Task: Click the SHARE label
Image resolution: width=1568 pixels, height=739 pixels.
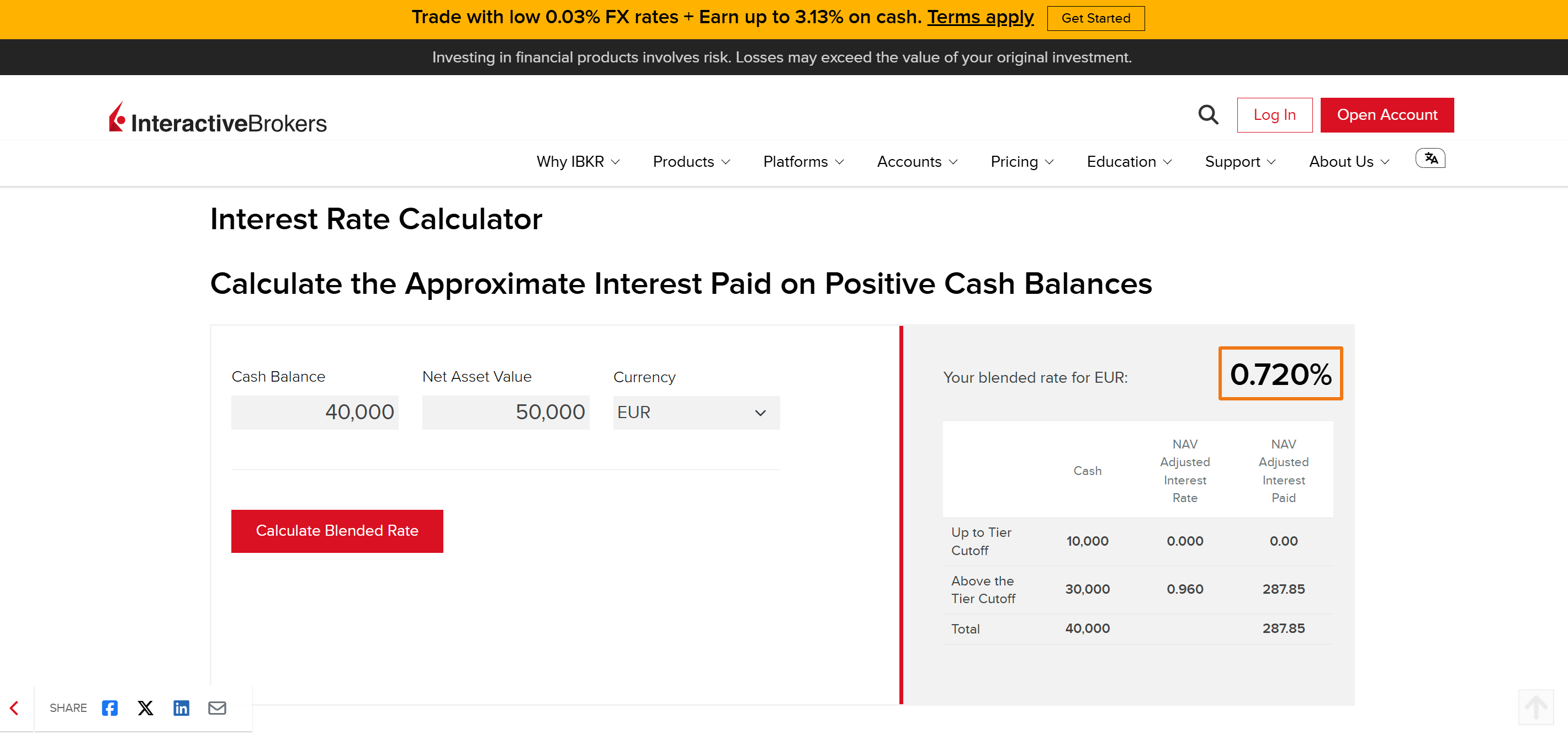Action: coord(68,708)
